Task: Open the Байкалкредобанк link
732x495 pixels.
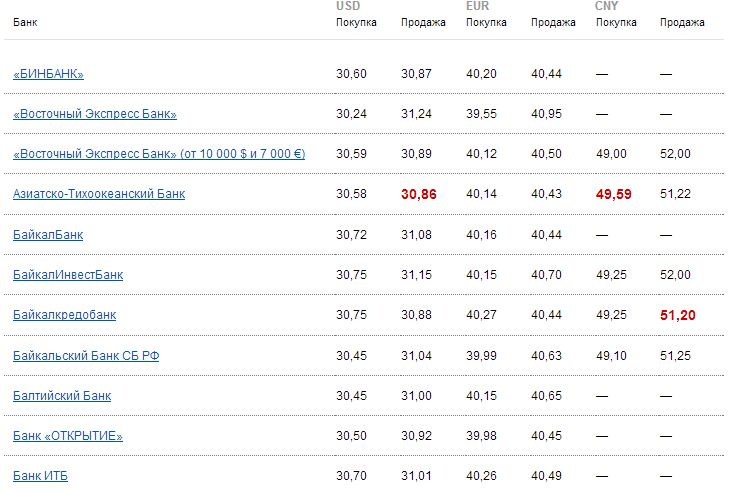Action: point(64,315)
